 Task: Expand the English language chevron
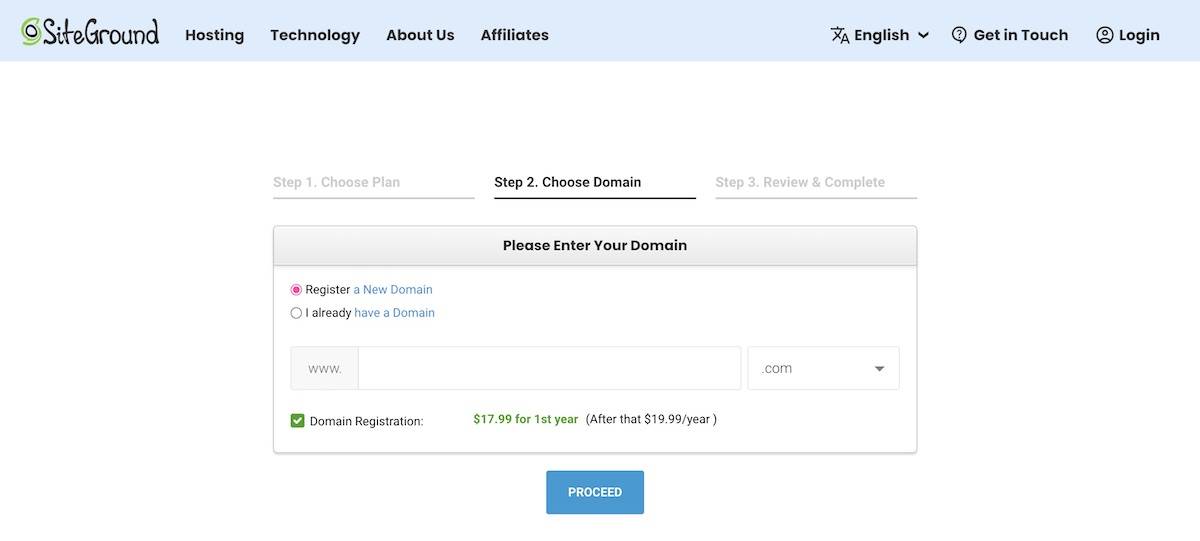923,35
